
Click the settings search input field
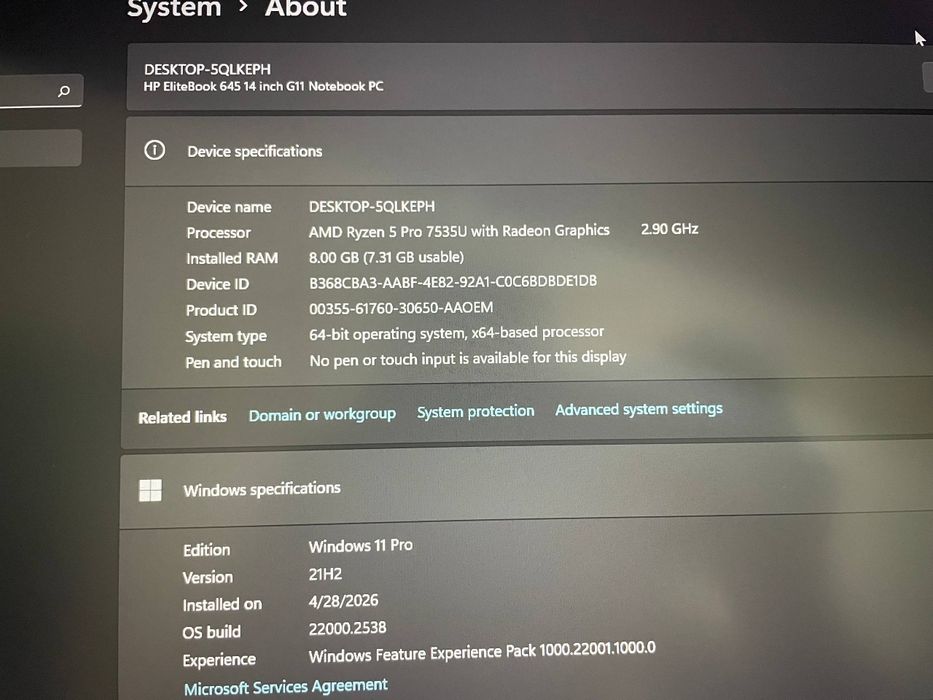click(40, 91)
